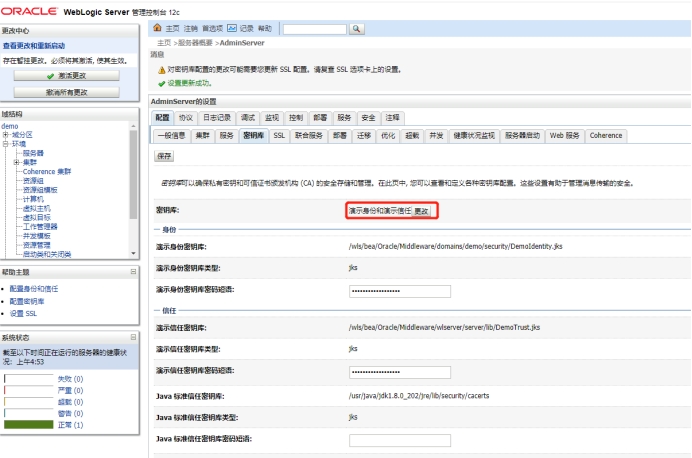Open 计算机 in domain tree
This screenshot has width=692, height=458.
coord(33,199)
